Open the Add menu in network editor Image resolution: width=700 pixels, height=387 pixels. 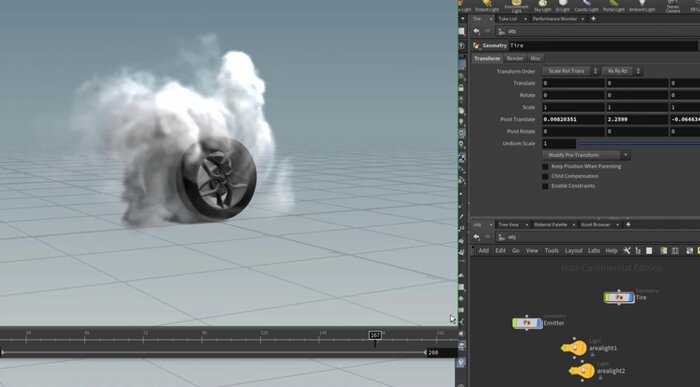pos(483,251)
